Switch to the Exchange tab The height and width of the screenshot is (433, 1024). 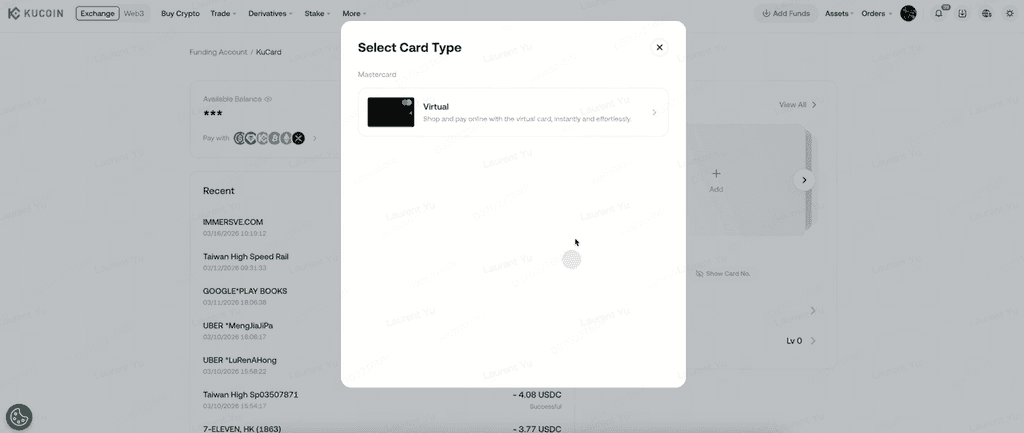[97, 13]
